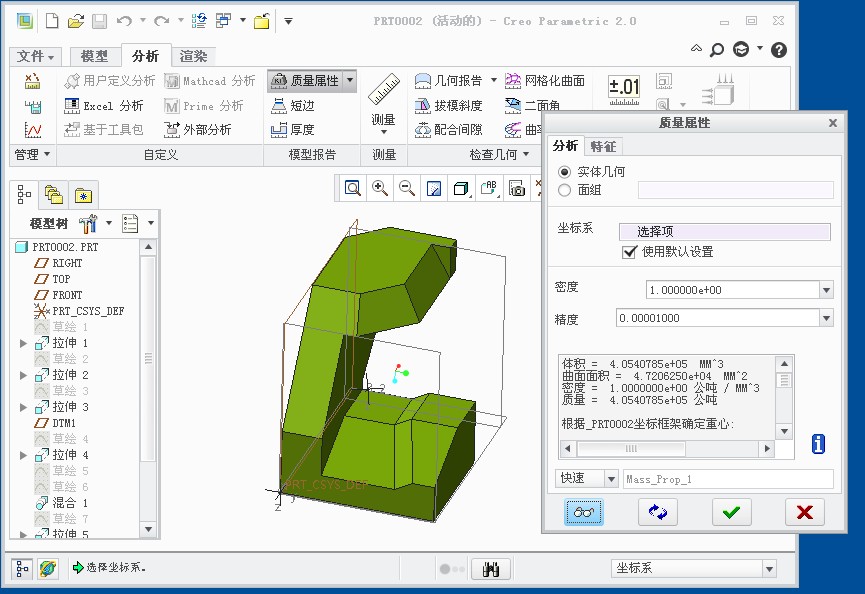Click the Mass_Prop_1 name input field
Viewport: 865px width, 594px height.
coord(727,479)
